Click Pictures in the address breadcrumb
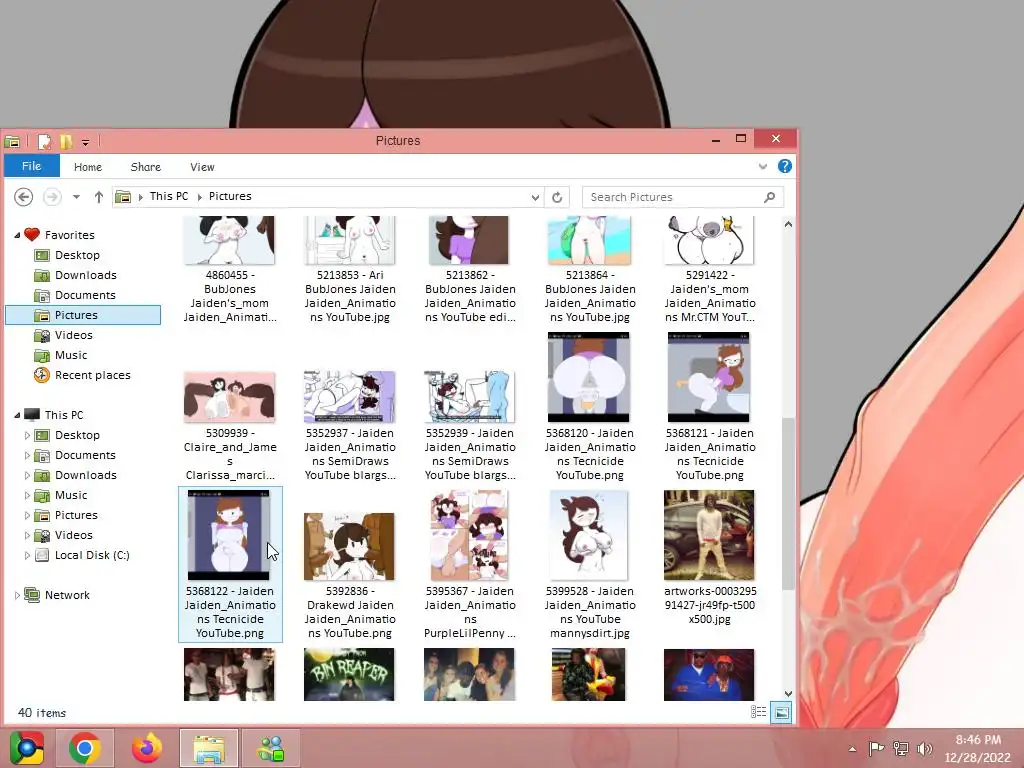This screenshot has width=1024, height=768. [x=230, y=196]
